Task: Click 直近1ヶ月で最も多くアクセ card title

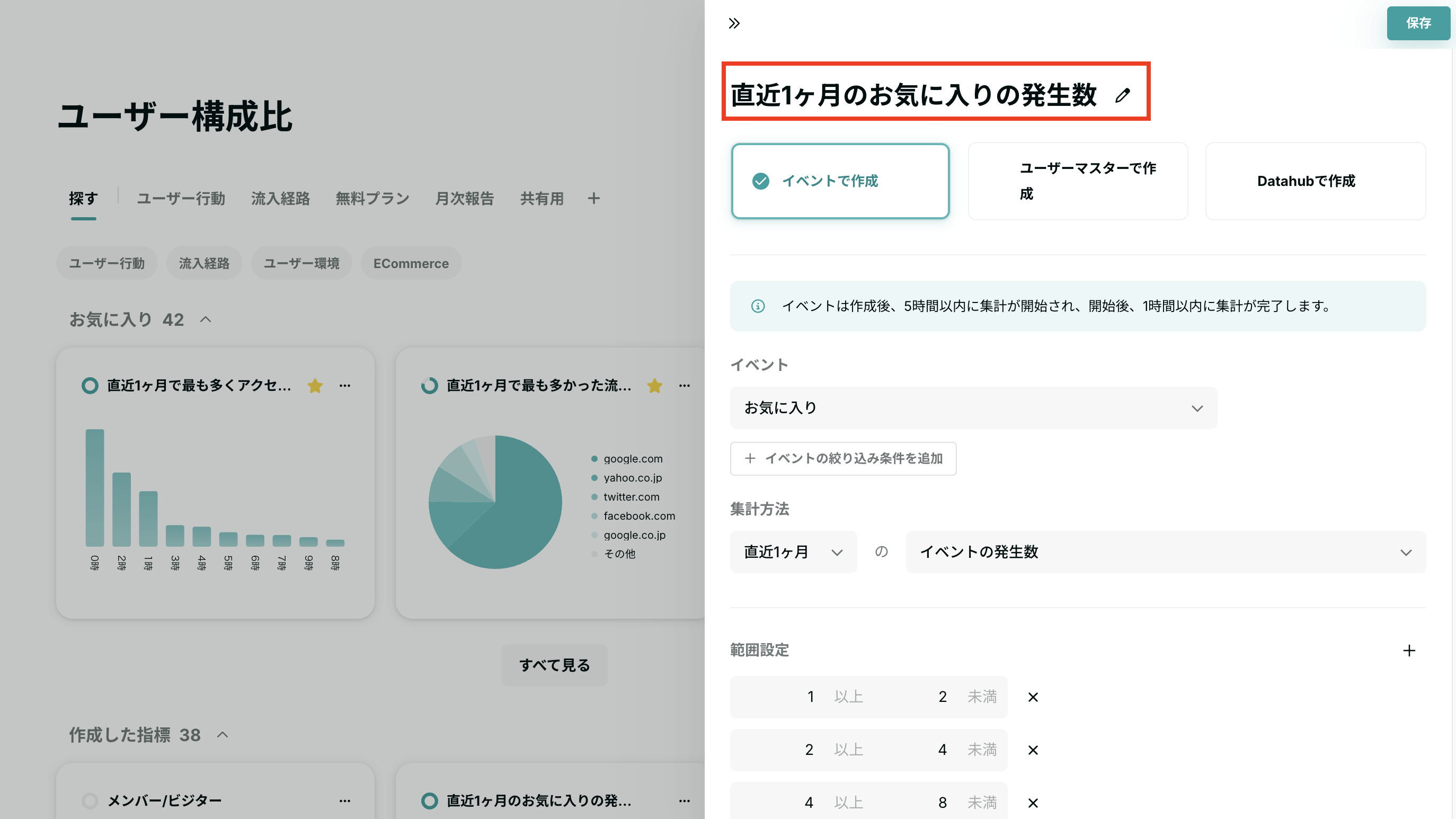Action: [x=199, y=386]
